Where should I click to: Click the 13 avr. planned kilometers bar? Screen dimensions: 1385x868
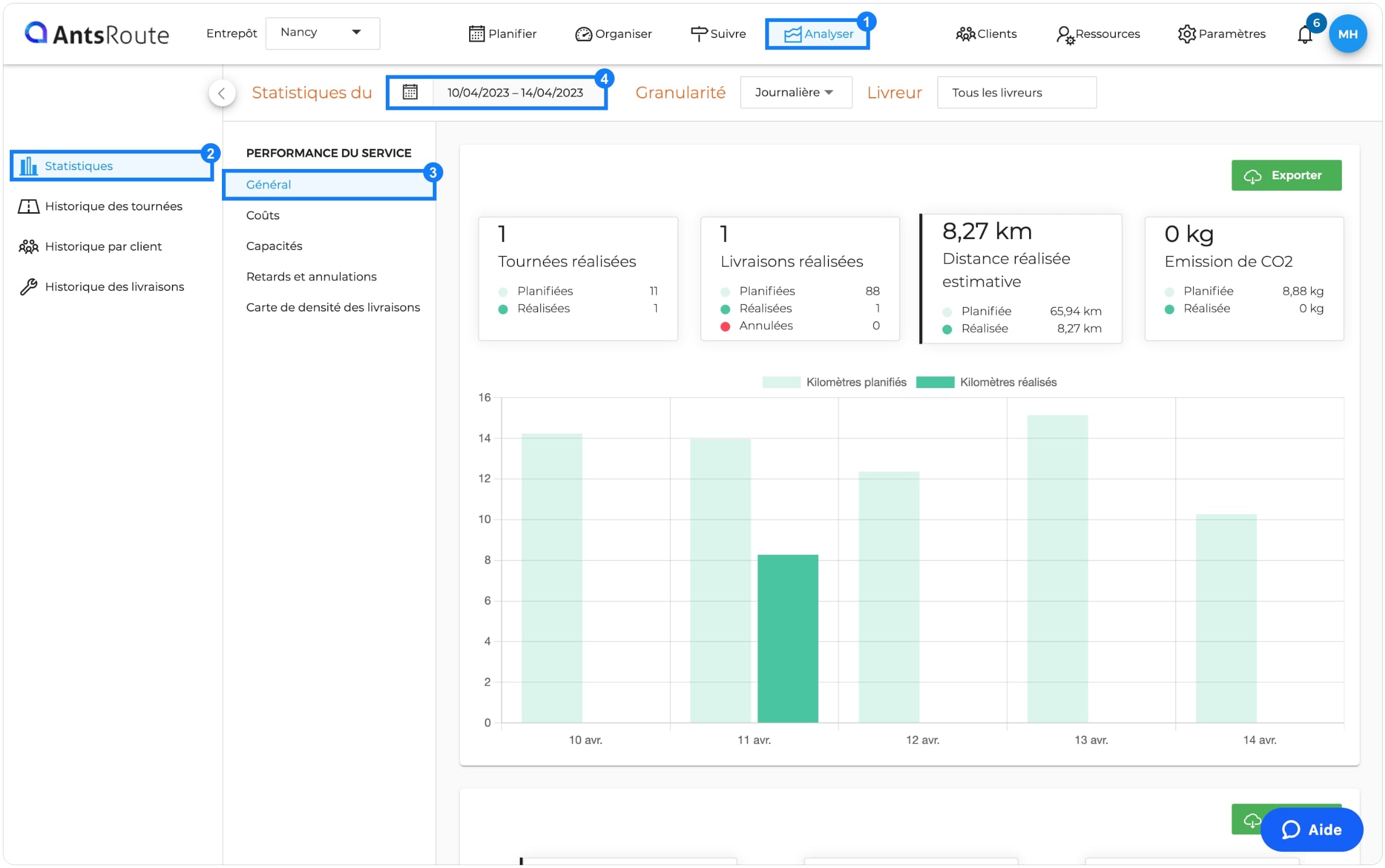click(x=1057, y=569)
